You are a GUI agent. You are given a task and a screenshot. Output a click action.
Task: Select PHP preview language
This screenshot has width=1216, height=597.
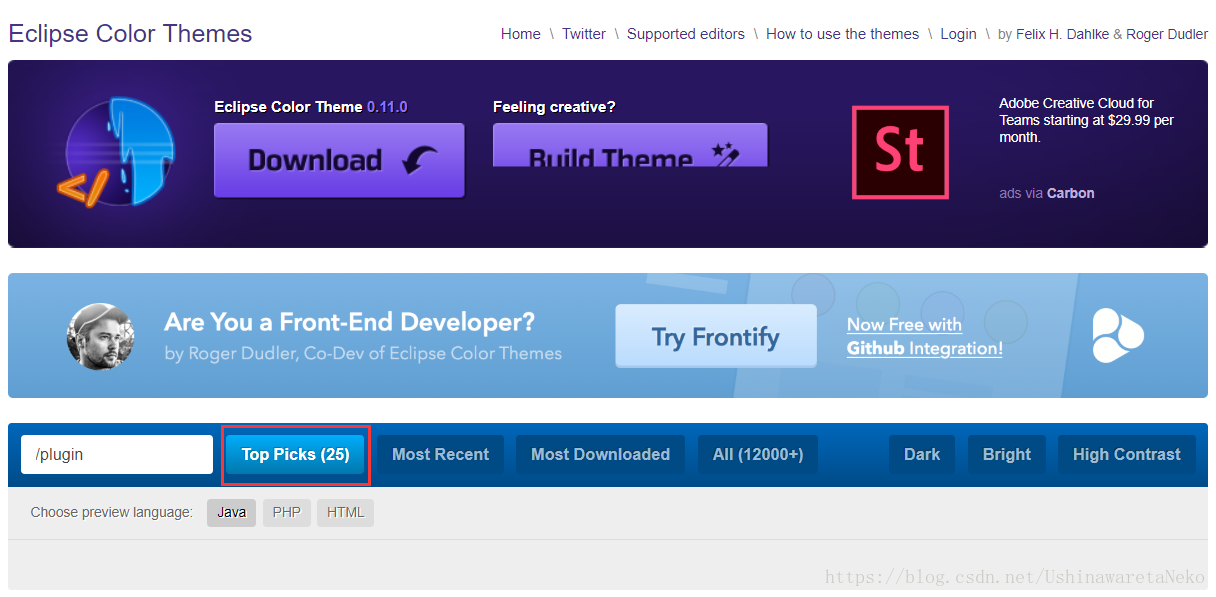click(x=287, y=512)
